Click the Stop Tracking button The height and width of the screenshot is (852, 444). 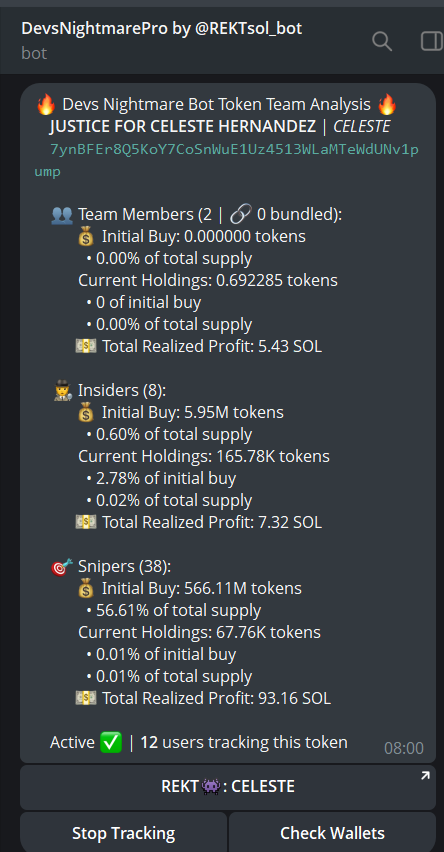click(x=123, y=833)
